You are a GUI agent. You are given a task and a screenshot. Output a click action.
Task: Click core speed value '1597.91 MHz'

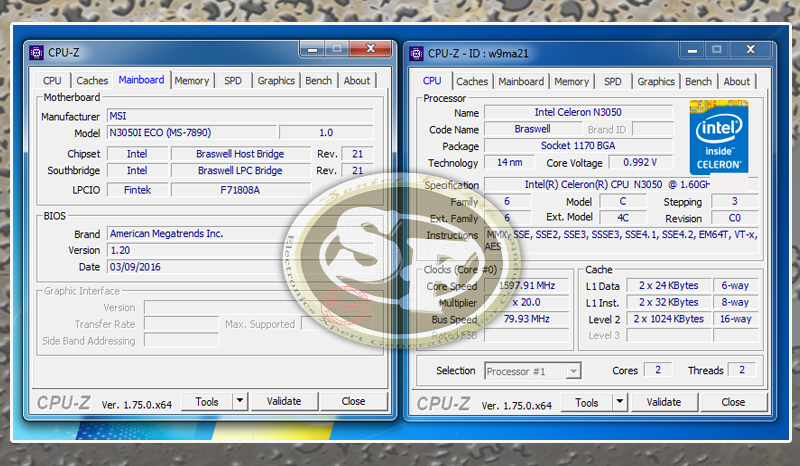point(527,285)
